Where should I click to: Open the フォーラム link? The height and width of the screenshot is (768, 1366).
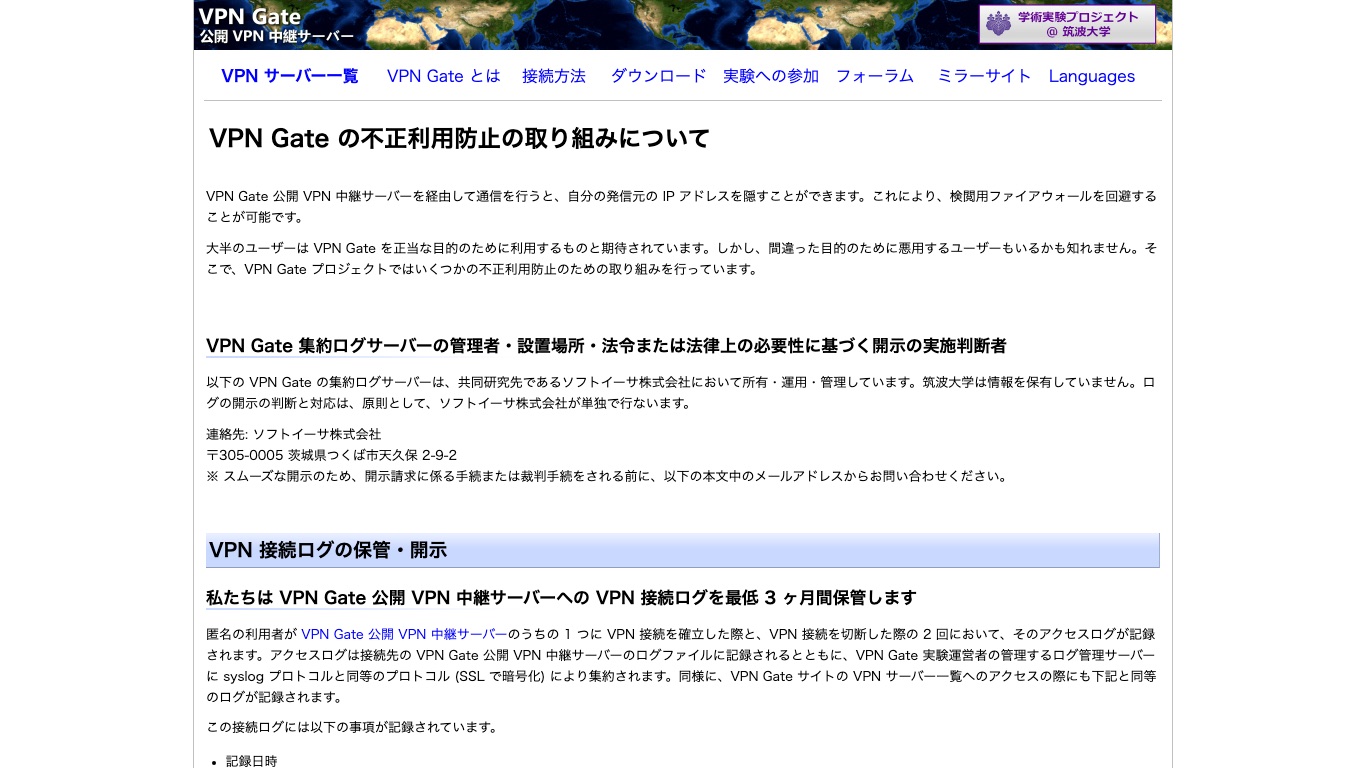(x=875, y=76)
